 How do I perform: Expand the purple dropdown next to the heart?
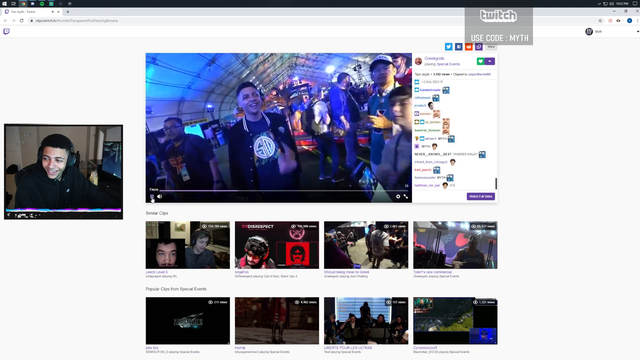tap(490, 61)
